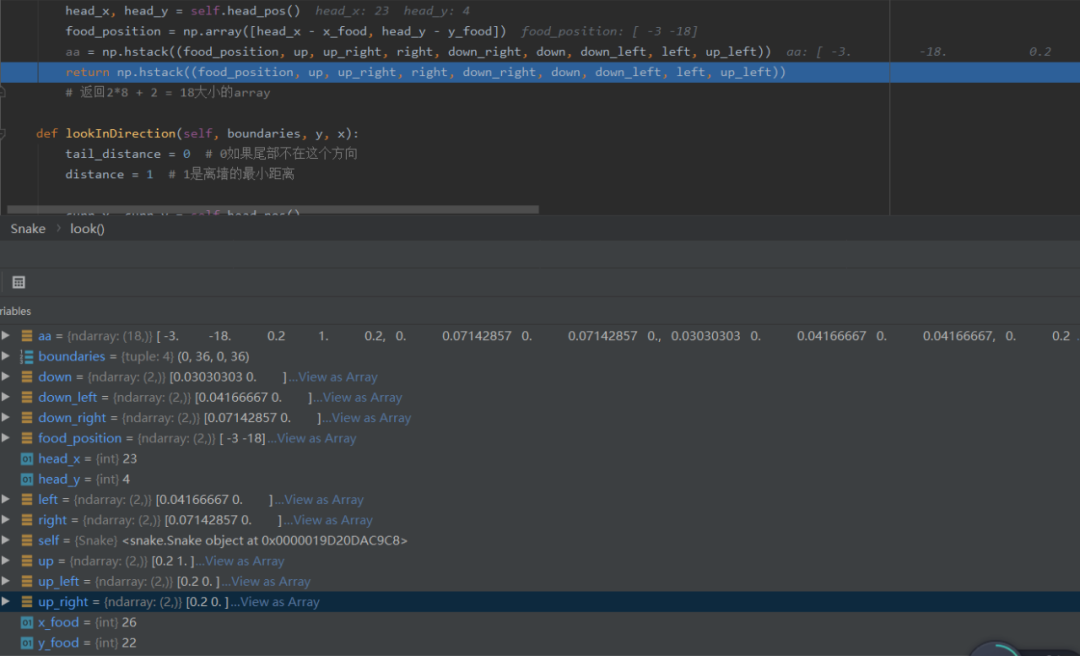Expand the down_right variable node

[x=6, y=418]
